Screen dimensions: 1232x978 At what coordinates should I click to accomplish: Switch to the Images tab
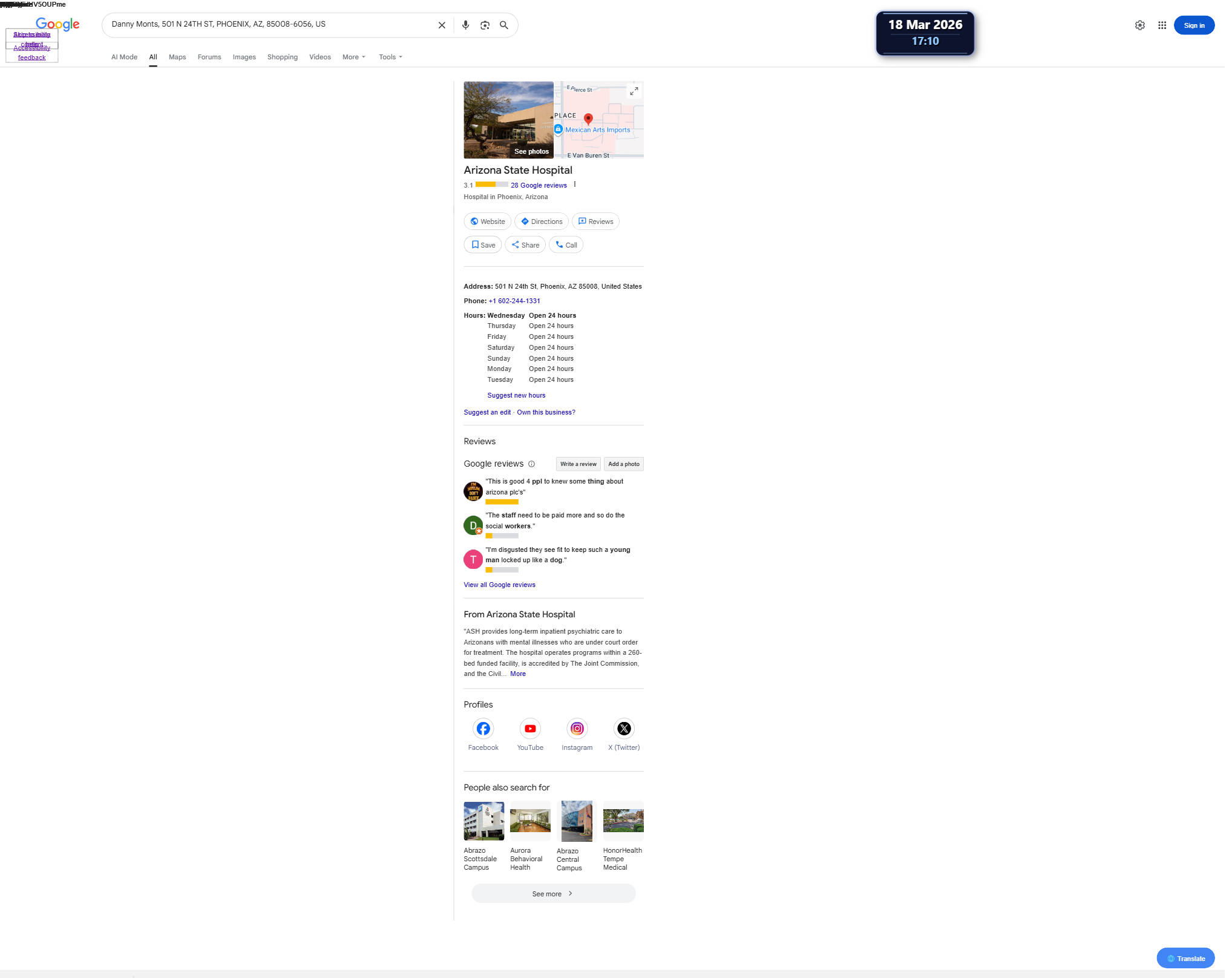(244, 57)
